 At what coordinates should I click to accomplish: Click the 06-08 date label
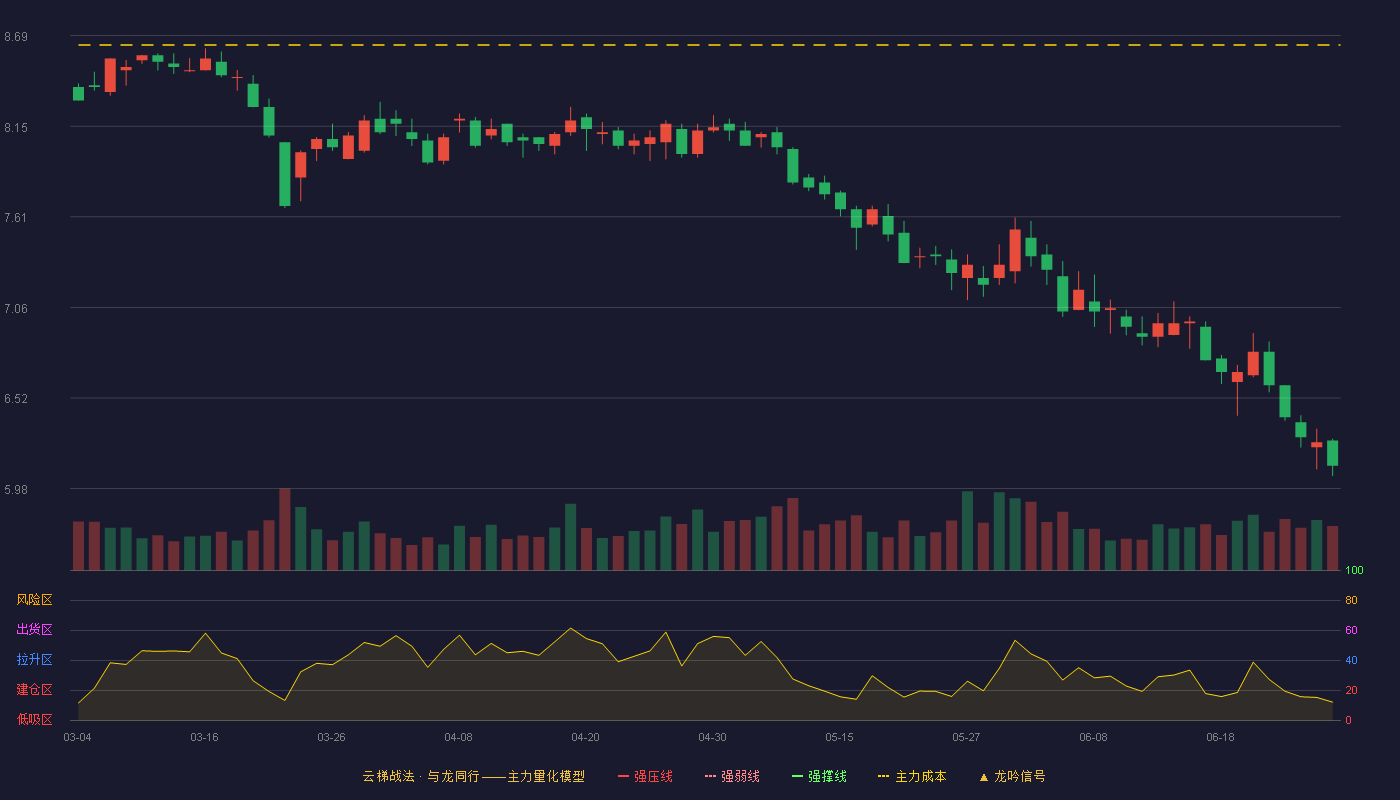coord(1093,737)
